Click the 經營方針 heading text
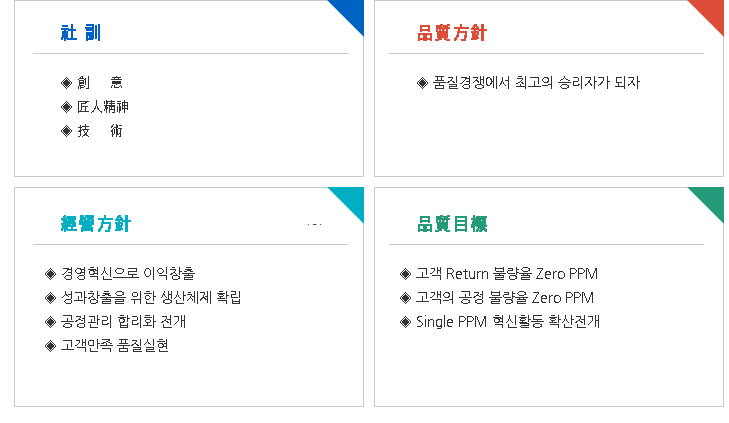Screen dimensions: 729x423 pos(96,223)
